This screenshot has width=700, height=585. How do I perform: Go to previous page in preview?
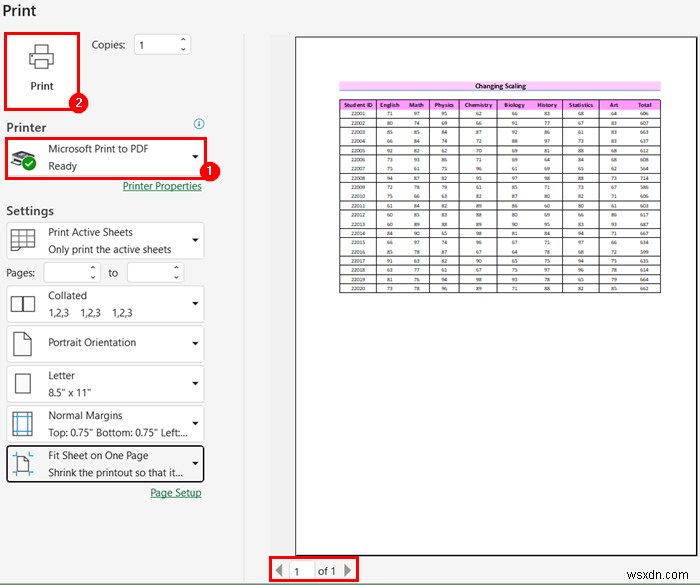pyautogui.click(x=279, y=570)
